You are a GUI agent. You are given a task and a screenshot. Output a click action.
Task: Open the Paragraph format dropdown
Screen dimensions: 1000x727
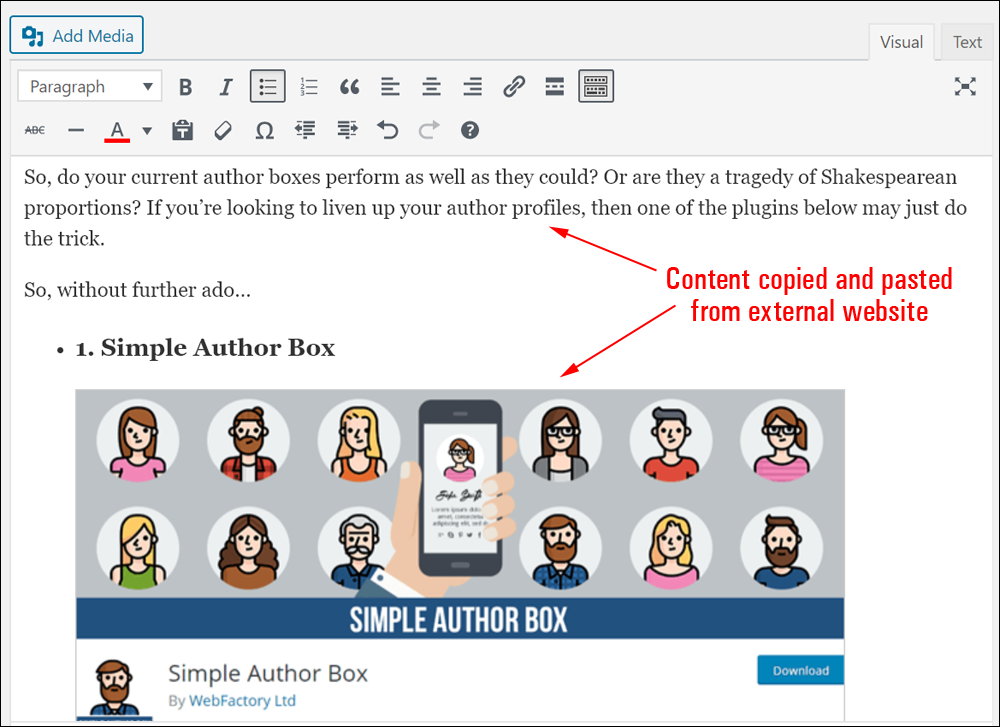click(x=90, y=86)
